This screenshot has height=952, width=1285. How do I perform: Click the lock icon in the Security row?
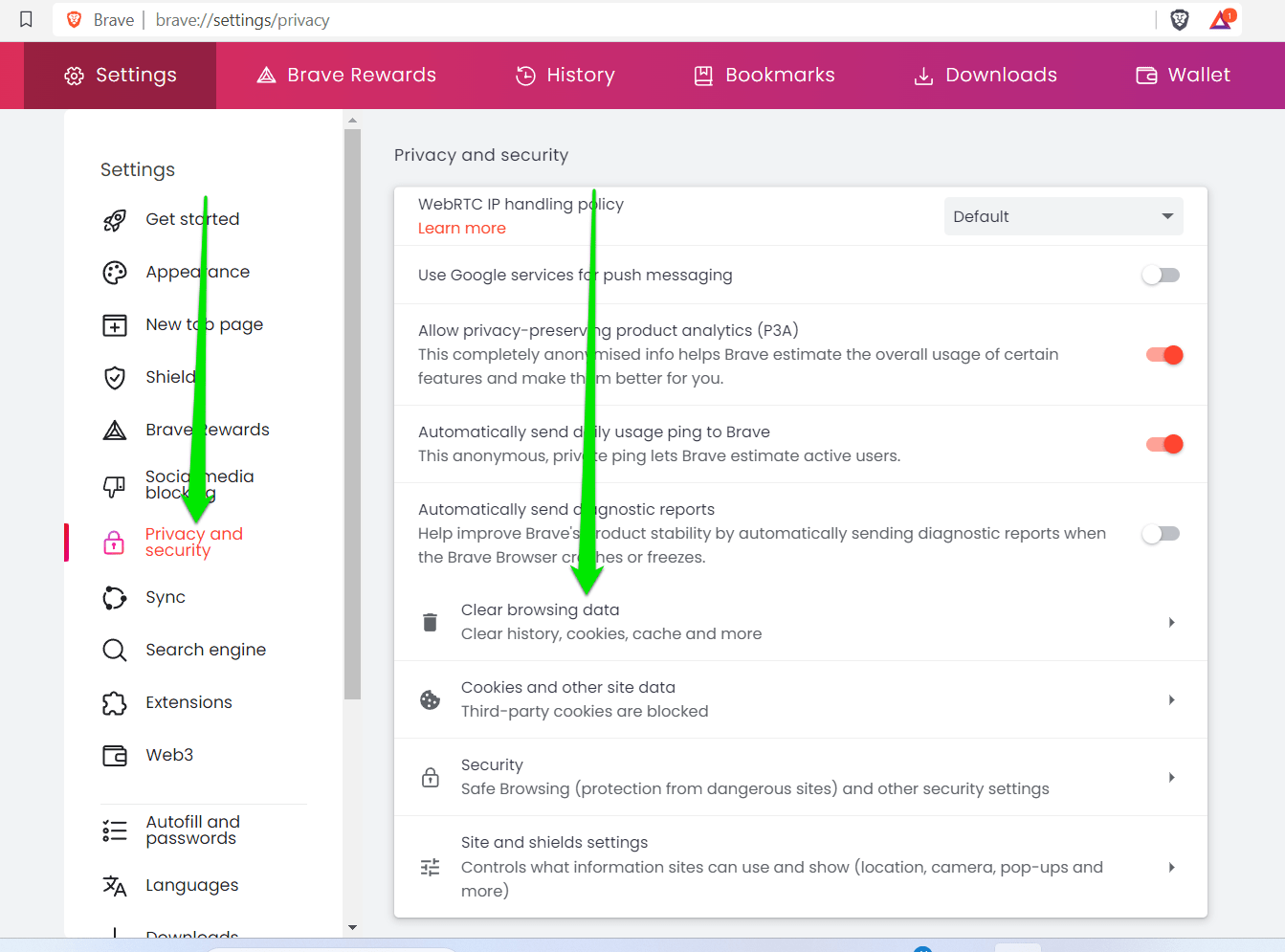pos(431,777)
